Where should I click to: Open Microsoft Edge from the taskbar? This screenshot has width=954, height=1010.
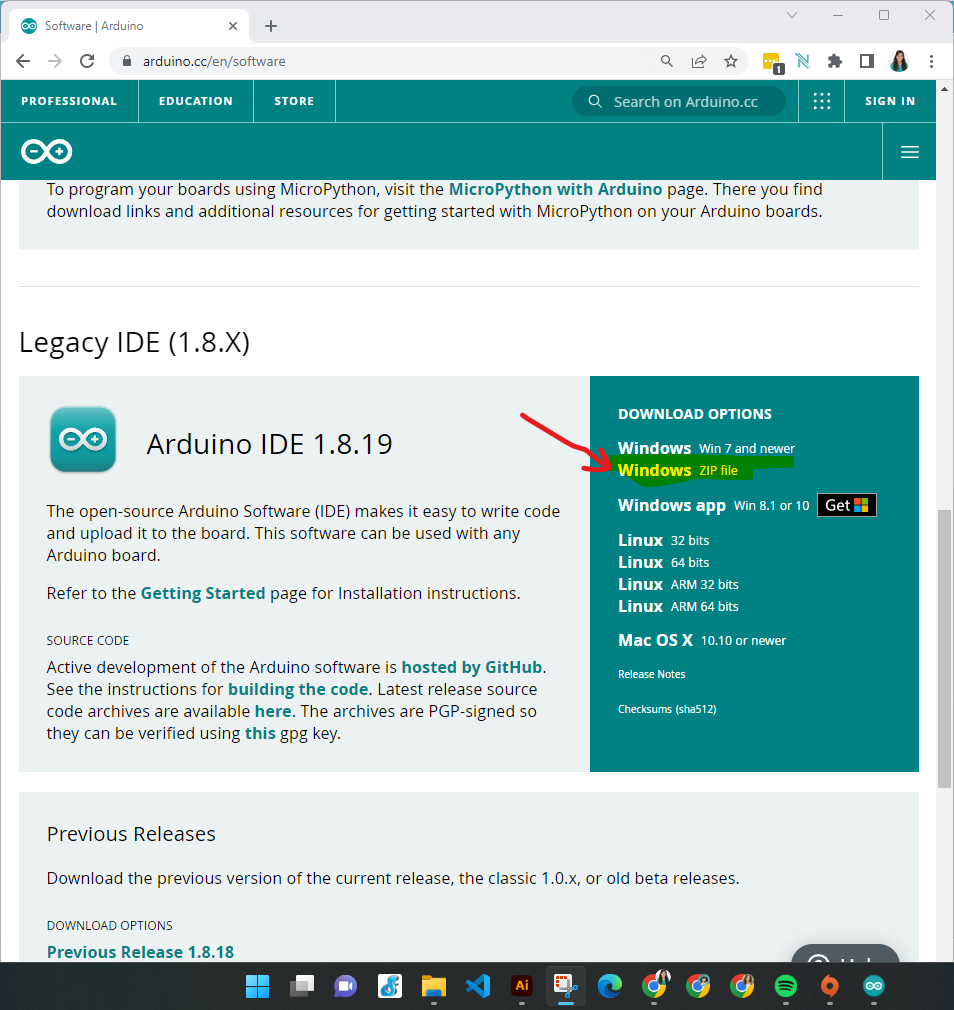[609, 986]
